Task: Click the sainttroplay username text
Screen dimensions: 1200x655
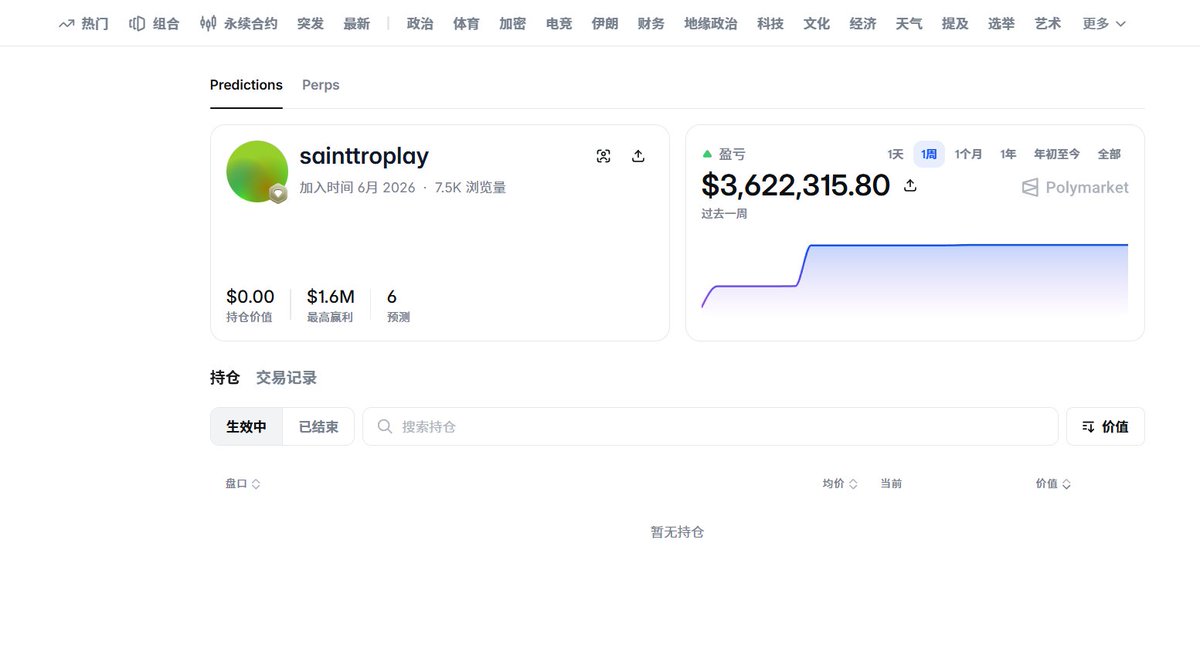Action: coord(364,156)
